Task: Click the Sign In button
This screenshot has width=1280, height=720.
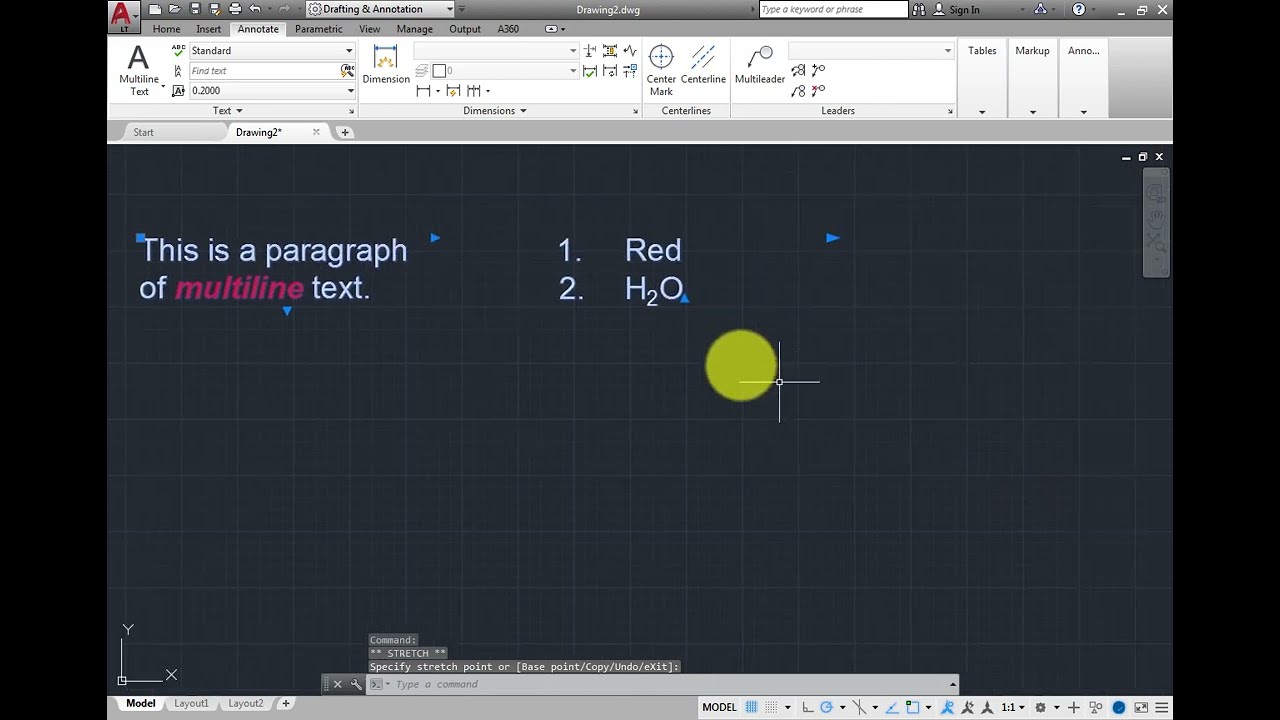Action: pyautogui.click(x=957, y=9)
